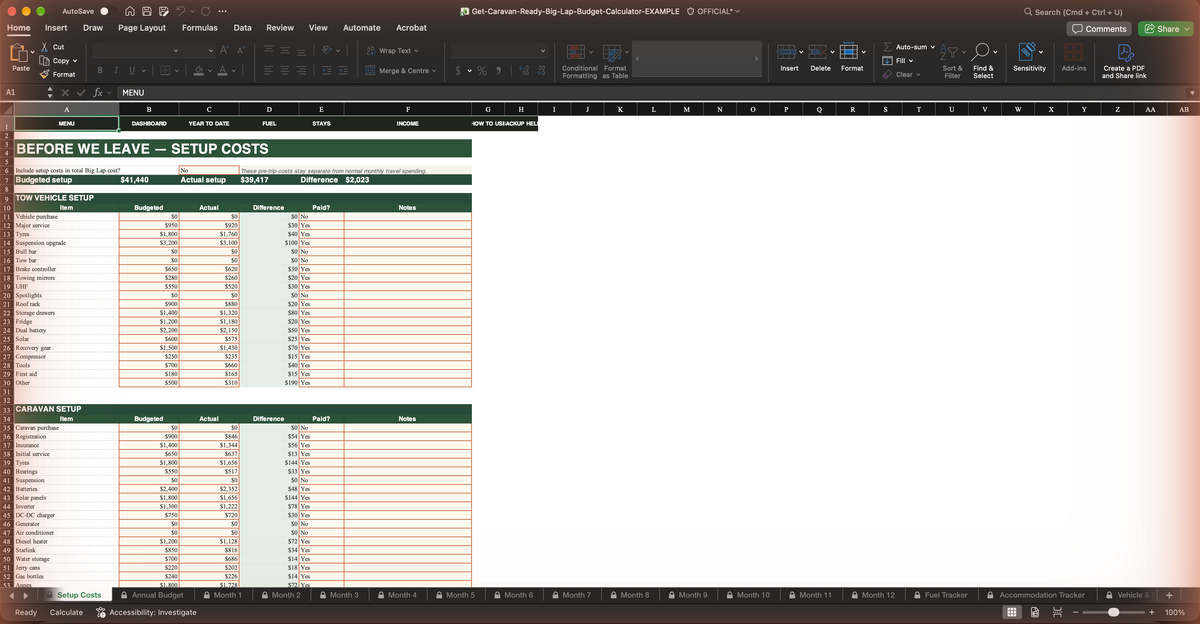Switch to the Fuel Tracker sheet tab
The height and width of the screenshot is (624, 1200).
click(939, 595)
